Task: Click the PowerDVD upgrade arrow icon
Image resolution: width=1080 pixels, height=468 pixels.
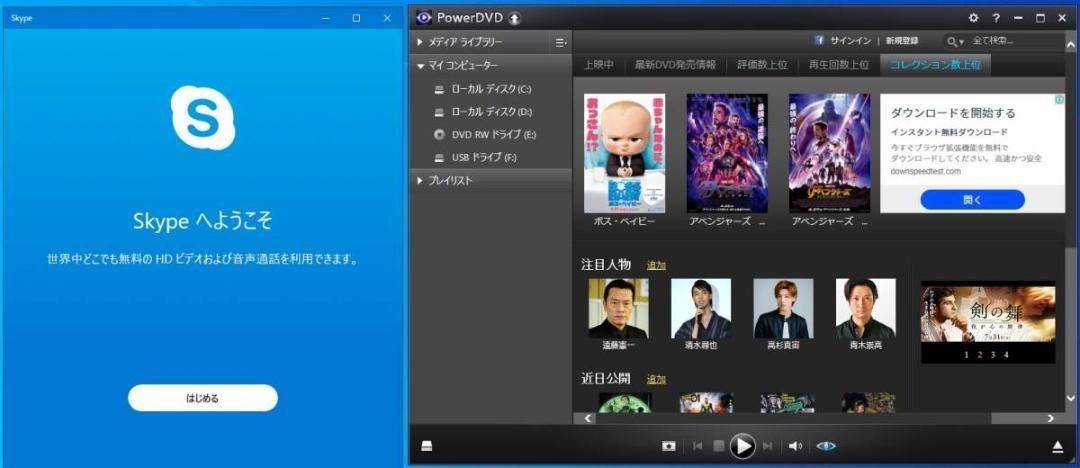Action: [x=515, y=18]
